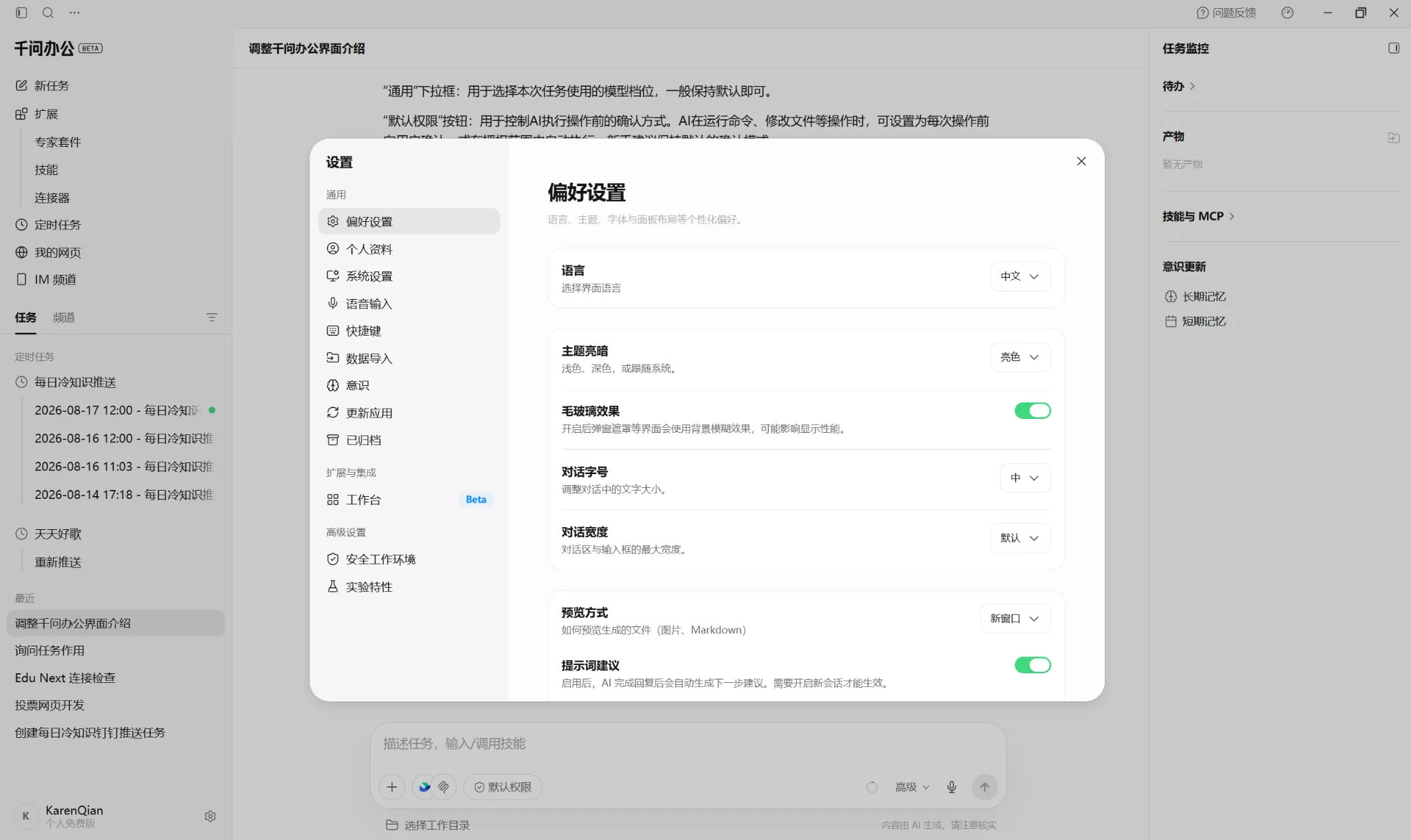The height and width of the screenshot is (840, 1411).
Task: Expand the 待办 section chevron
Action: 1192,86
